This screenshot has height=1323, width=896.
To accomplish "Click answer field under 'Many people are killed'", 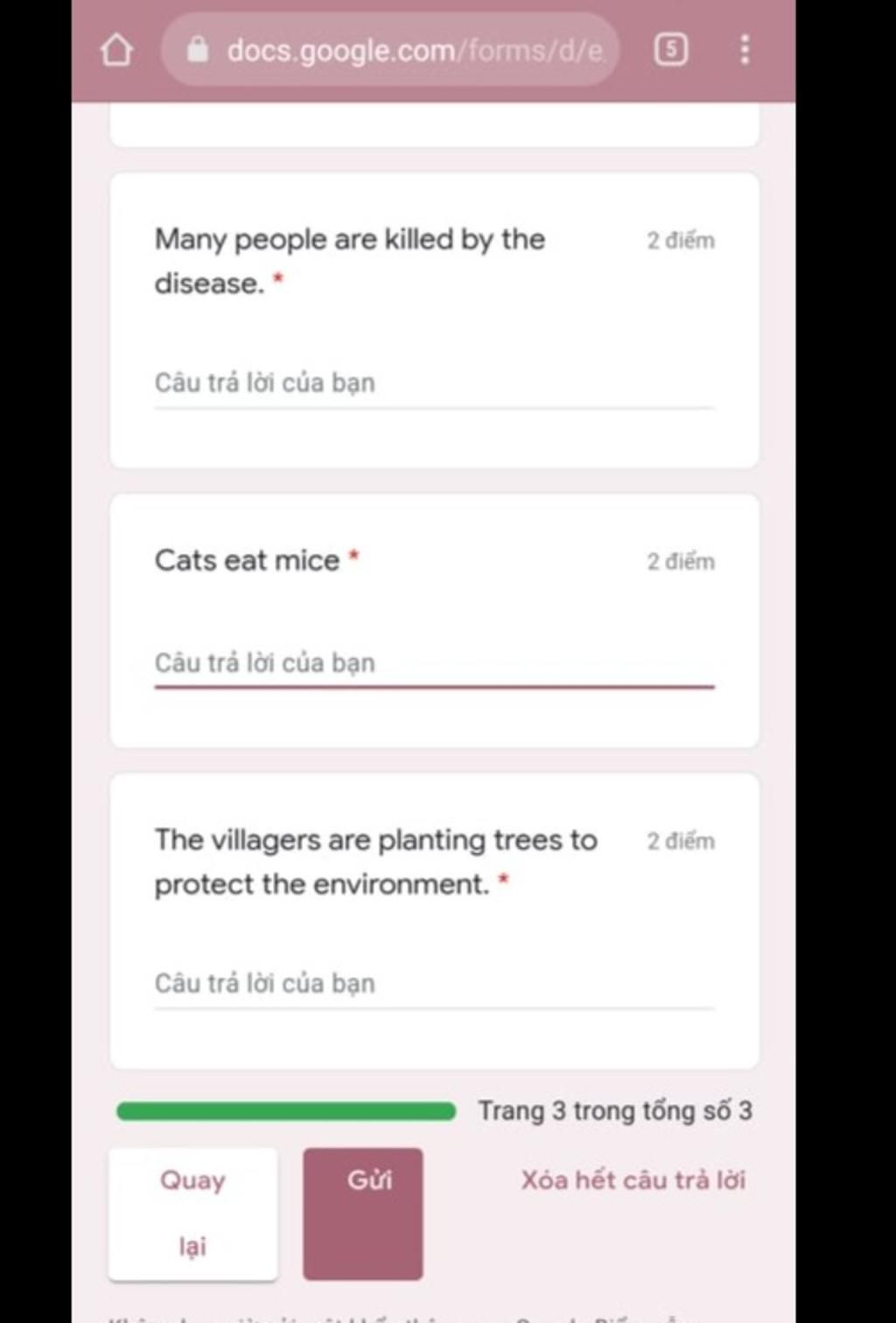I will (x=434, y=383).
